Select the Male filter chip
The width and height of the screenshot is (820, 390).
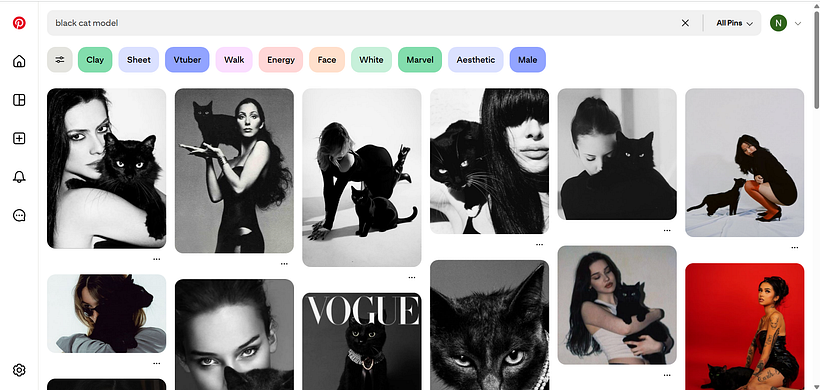528,60
